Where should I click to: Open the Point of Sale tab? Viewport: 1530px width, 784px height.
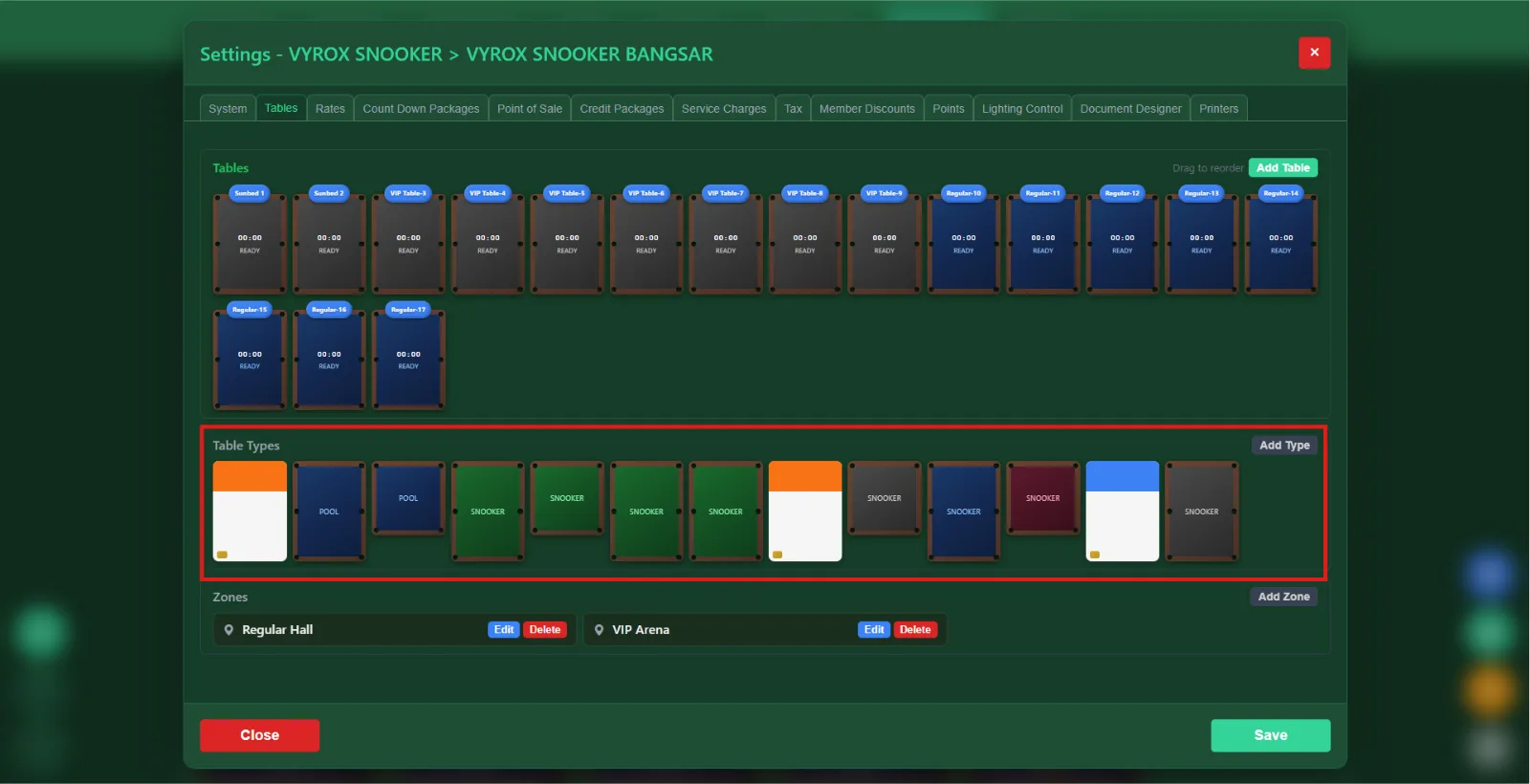530,108
